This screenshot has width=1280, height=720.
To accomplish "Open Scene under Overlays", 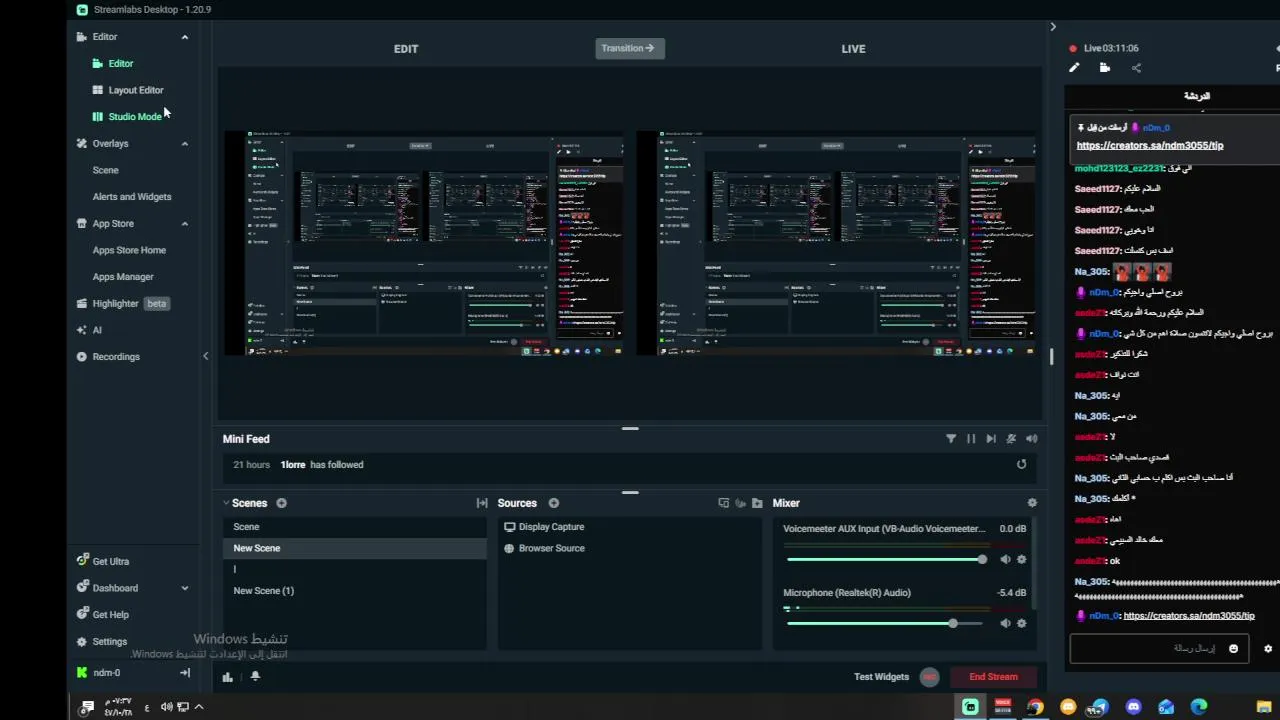I will point(105,170).
